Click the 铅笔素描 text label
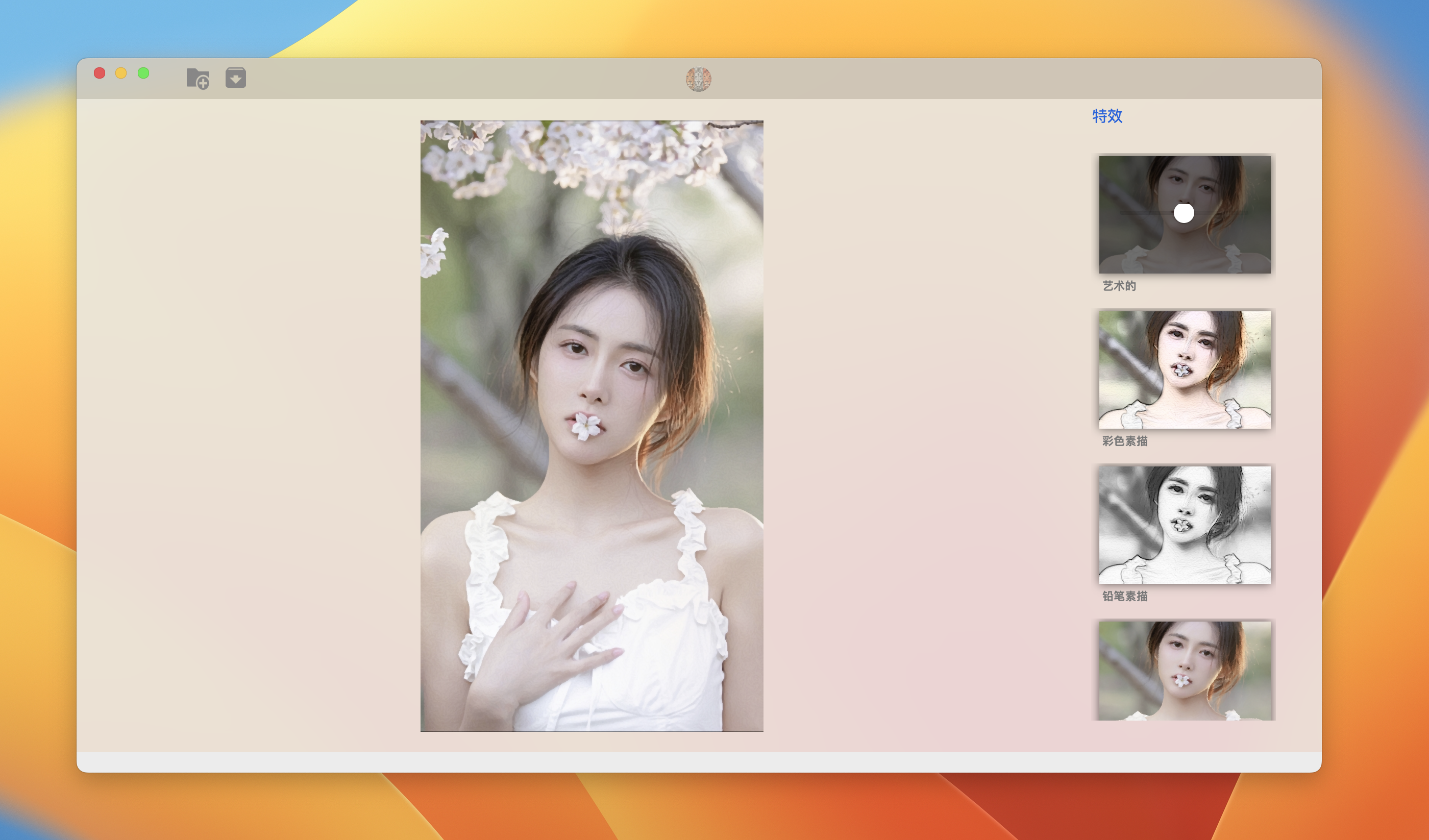1429x840 pixels. 1124,596
